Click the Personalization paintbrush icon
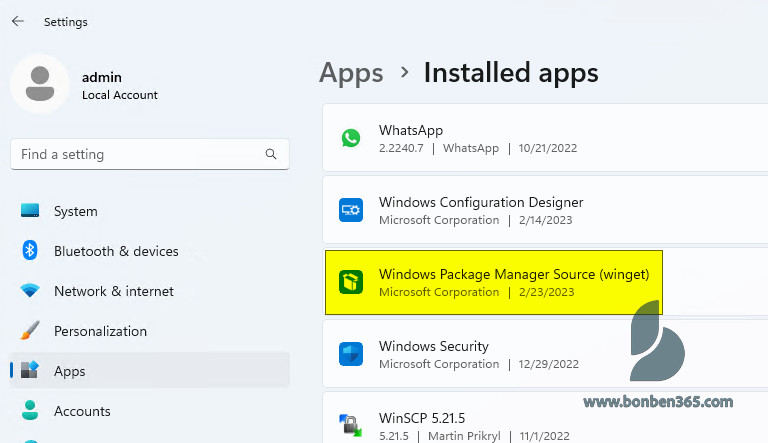The image size is (768, 443). (x=30, y=330)
